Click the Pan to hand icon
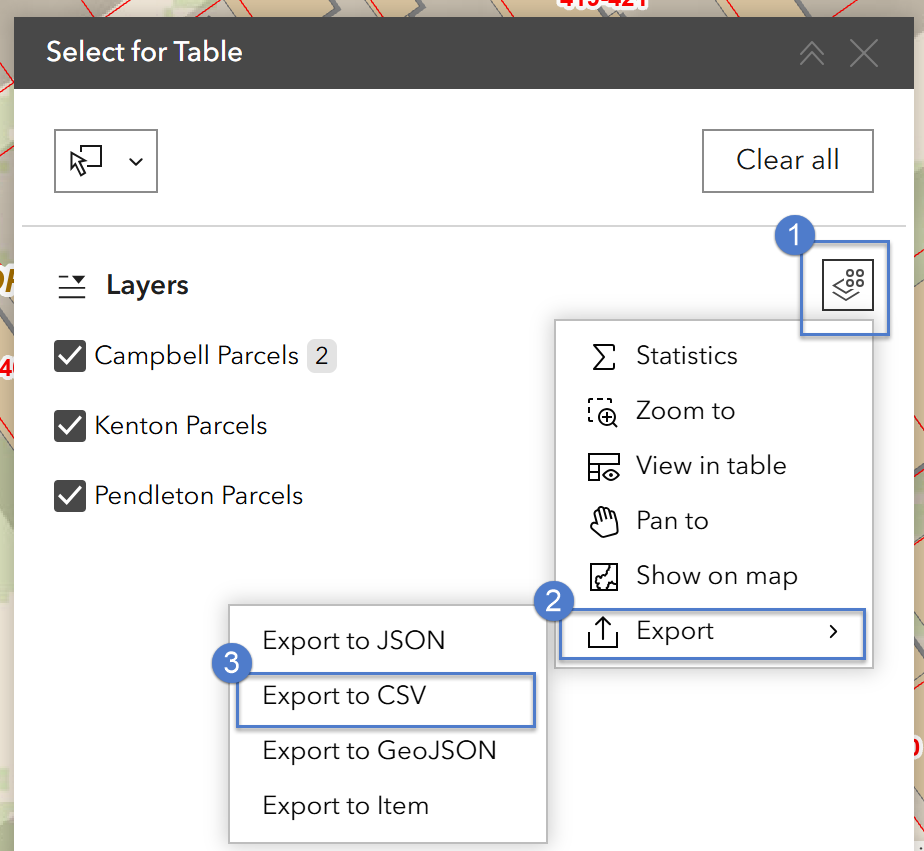Image resolution: width=924 pixels, height=851 pixels. 603,521
